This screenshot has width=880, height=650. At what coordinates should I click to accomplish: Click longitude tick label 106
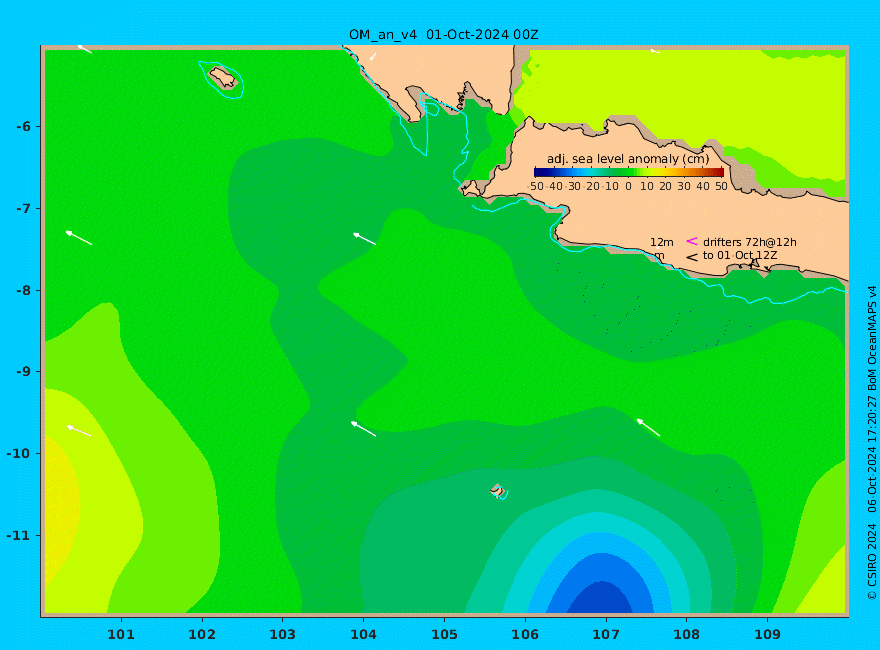[x=525, y=634]
